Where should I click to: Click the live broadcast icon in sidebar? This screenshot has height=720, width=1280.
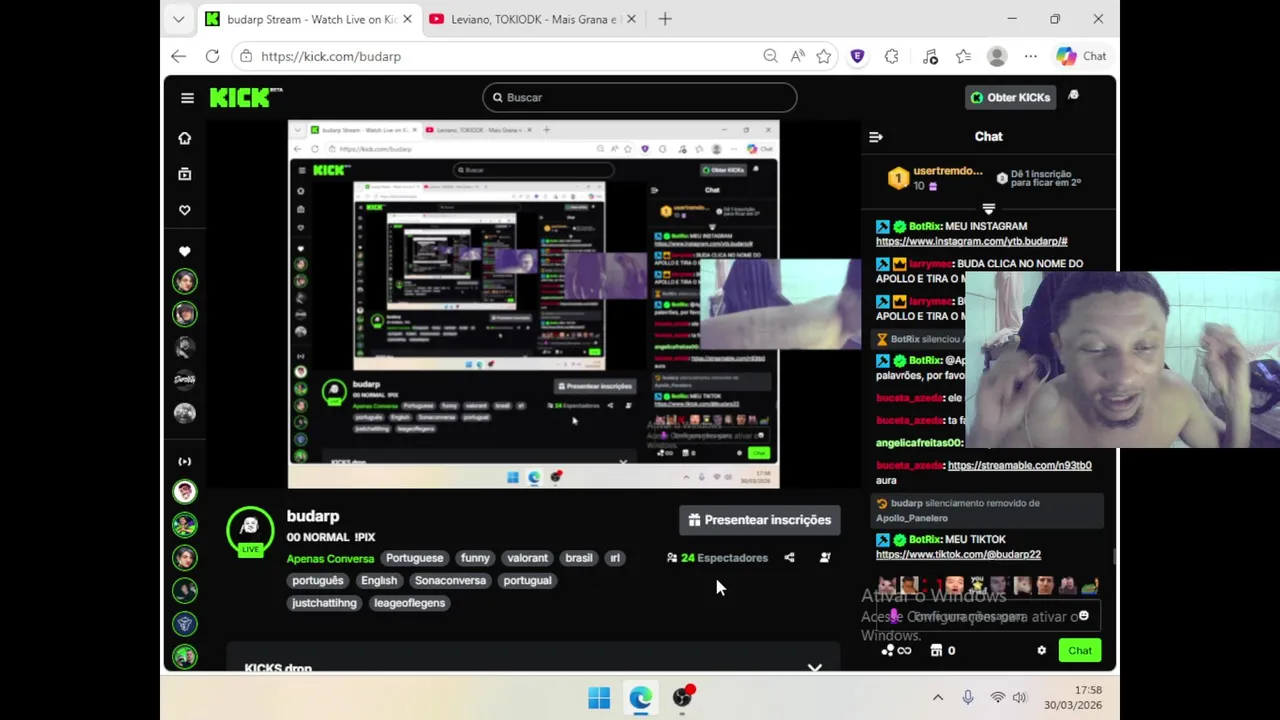tap(185, 461)
